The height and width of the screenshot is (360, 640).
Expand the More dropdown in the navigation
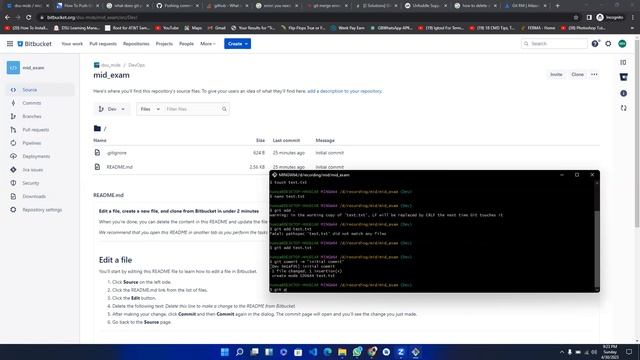(208, 44)
